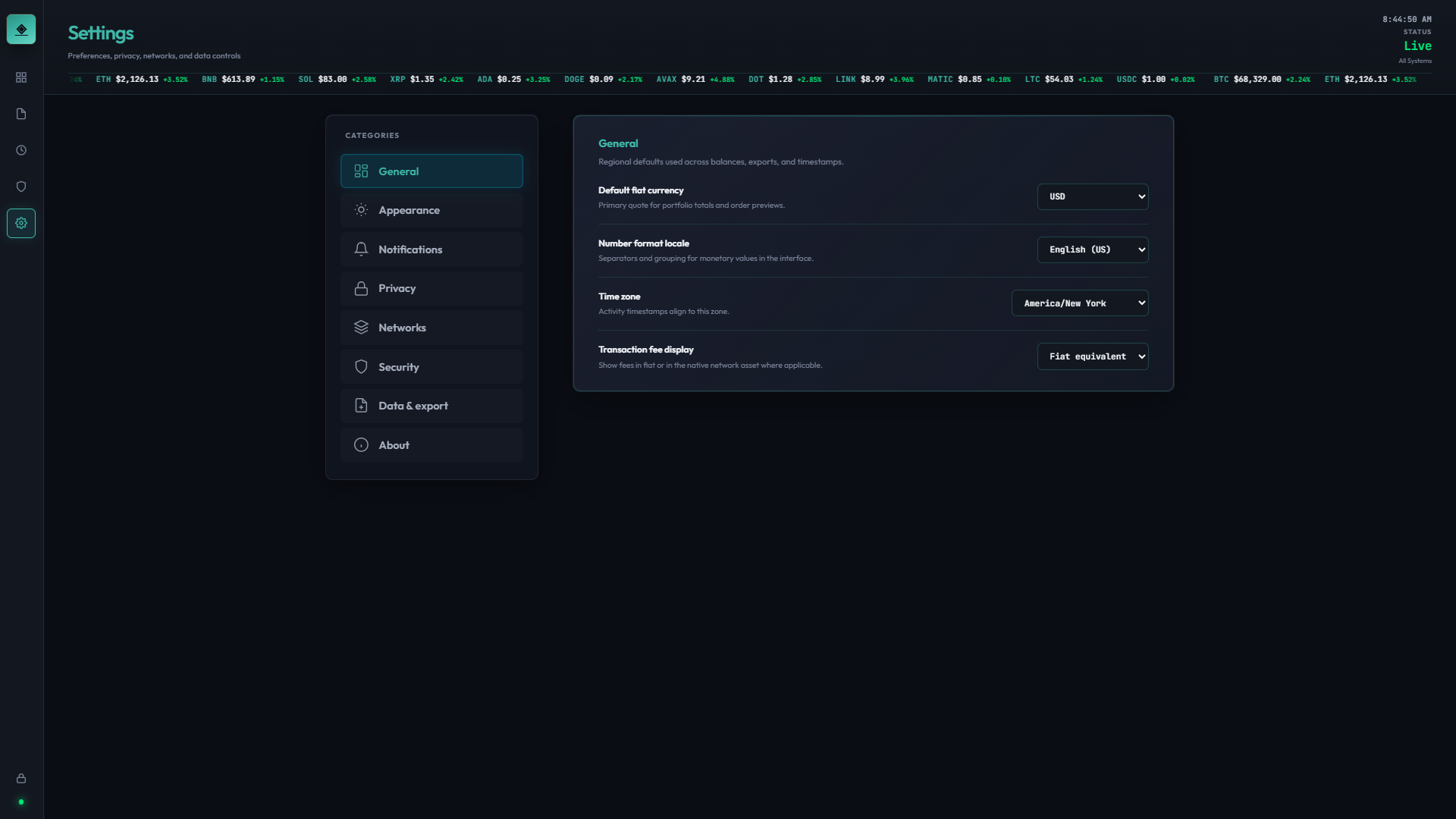Open the shield icon in the left sidebar
Screen dimensions: 1456x819
click(20, 186)
